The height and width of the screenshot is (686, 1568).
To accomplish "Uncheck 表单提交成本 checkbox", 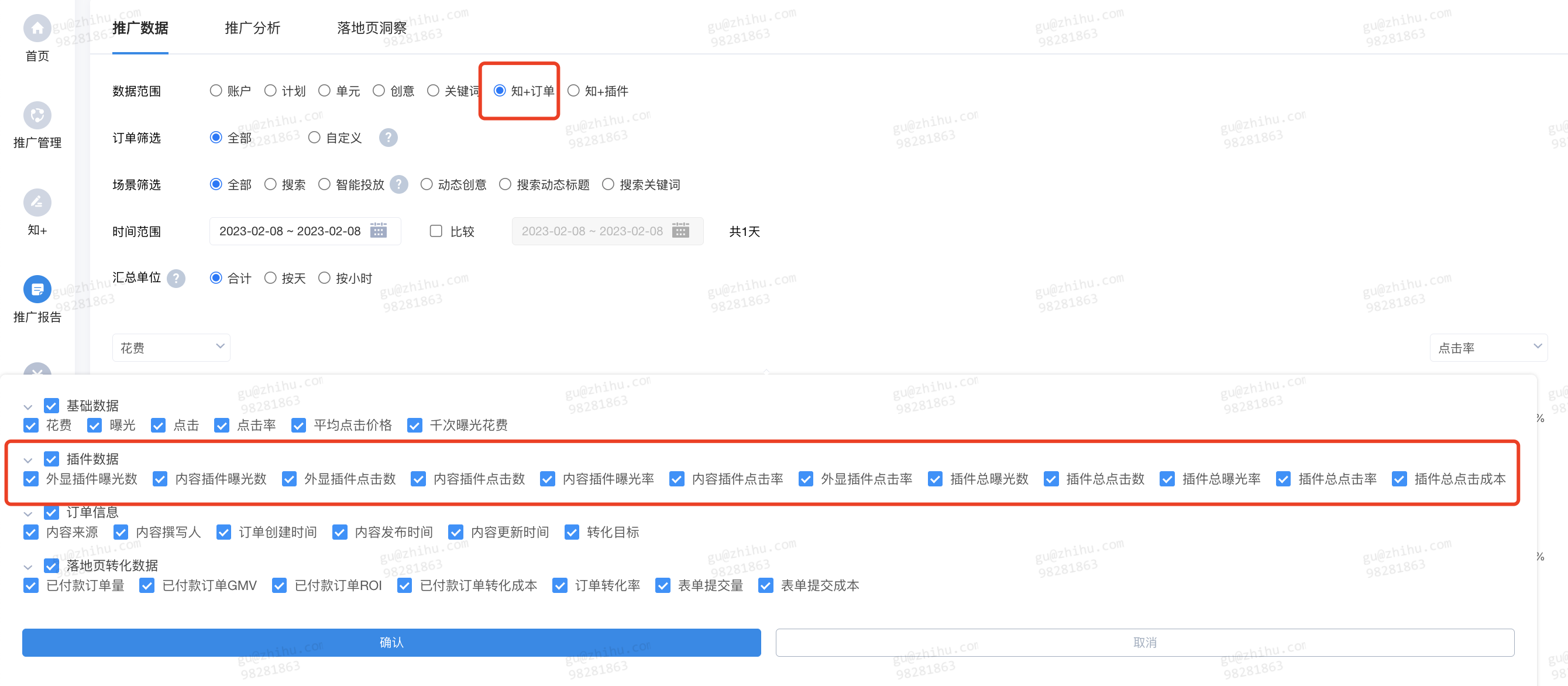I will tap(766, 585).
